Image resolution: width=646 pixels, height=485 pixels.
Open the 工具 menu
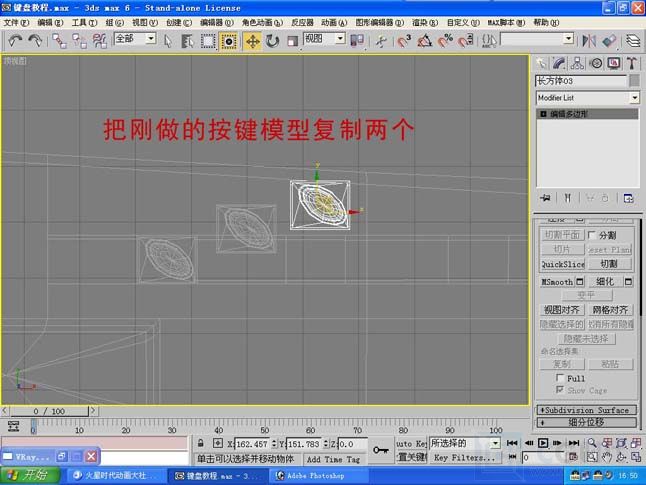tap(84, 23)
